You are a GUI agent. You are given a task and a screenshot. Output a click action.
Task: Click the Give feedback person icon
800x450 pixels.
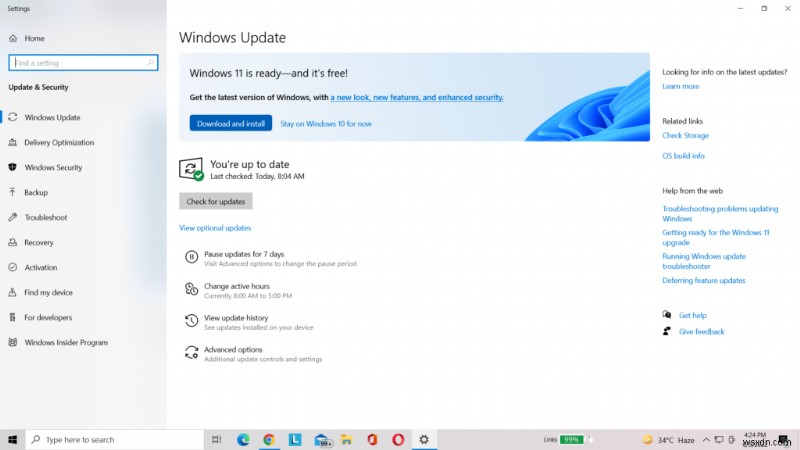(666, 331)
